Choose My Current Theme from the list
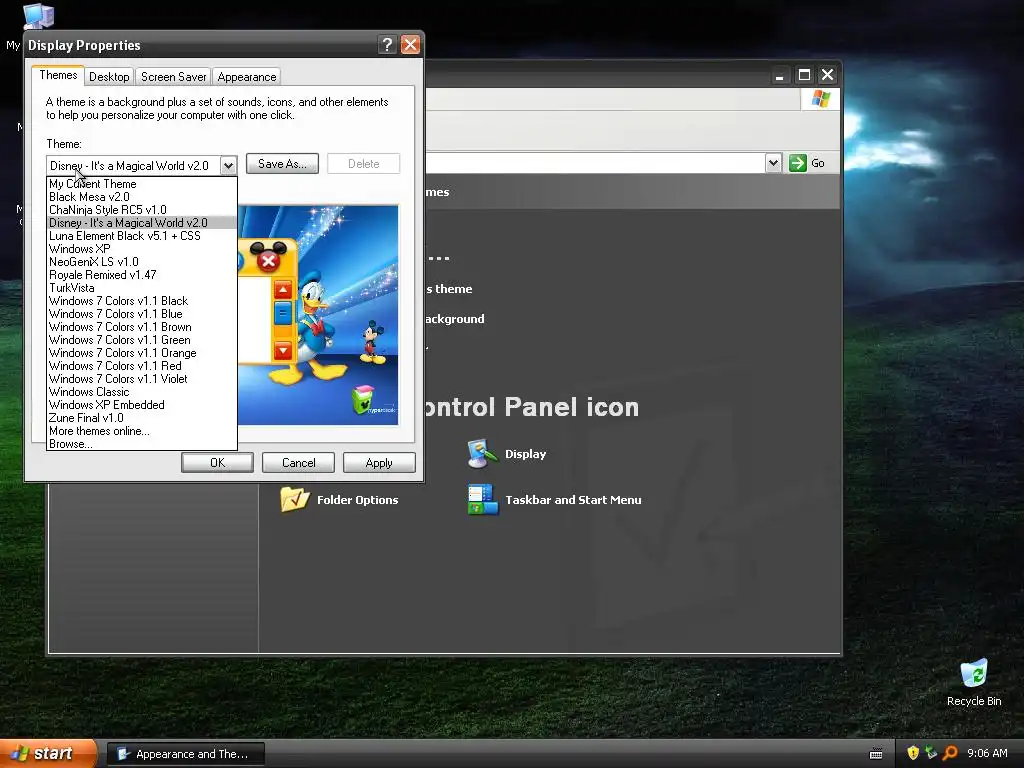Screen dimensions: 1024x768 pyautogui.click(x=142, y=184)
